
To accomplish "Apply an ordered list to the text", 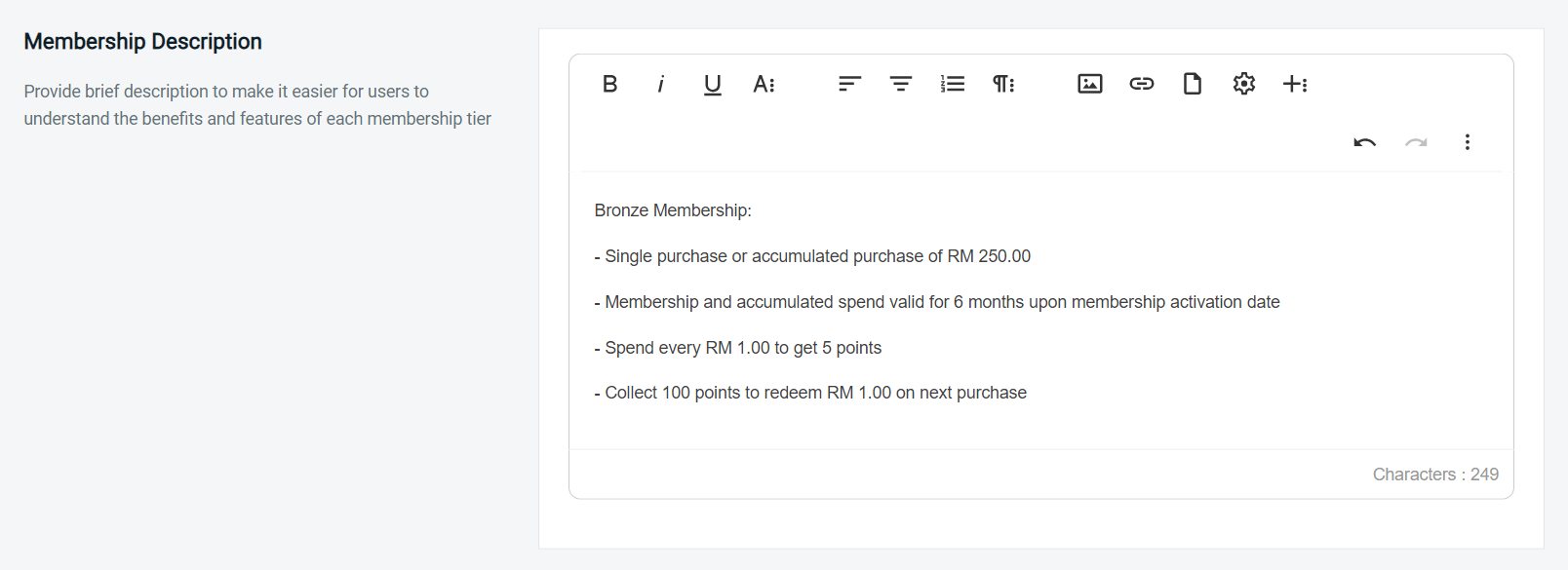I will click(x=952, y=84).
